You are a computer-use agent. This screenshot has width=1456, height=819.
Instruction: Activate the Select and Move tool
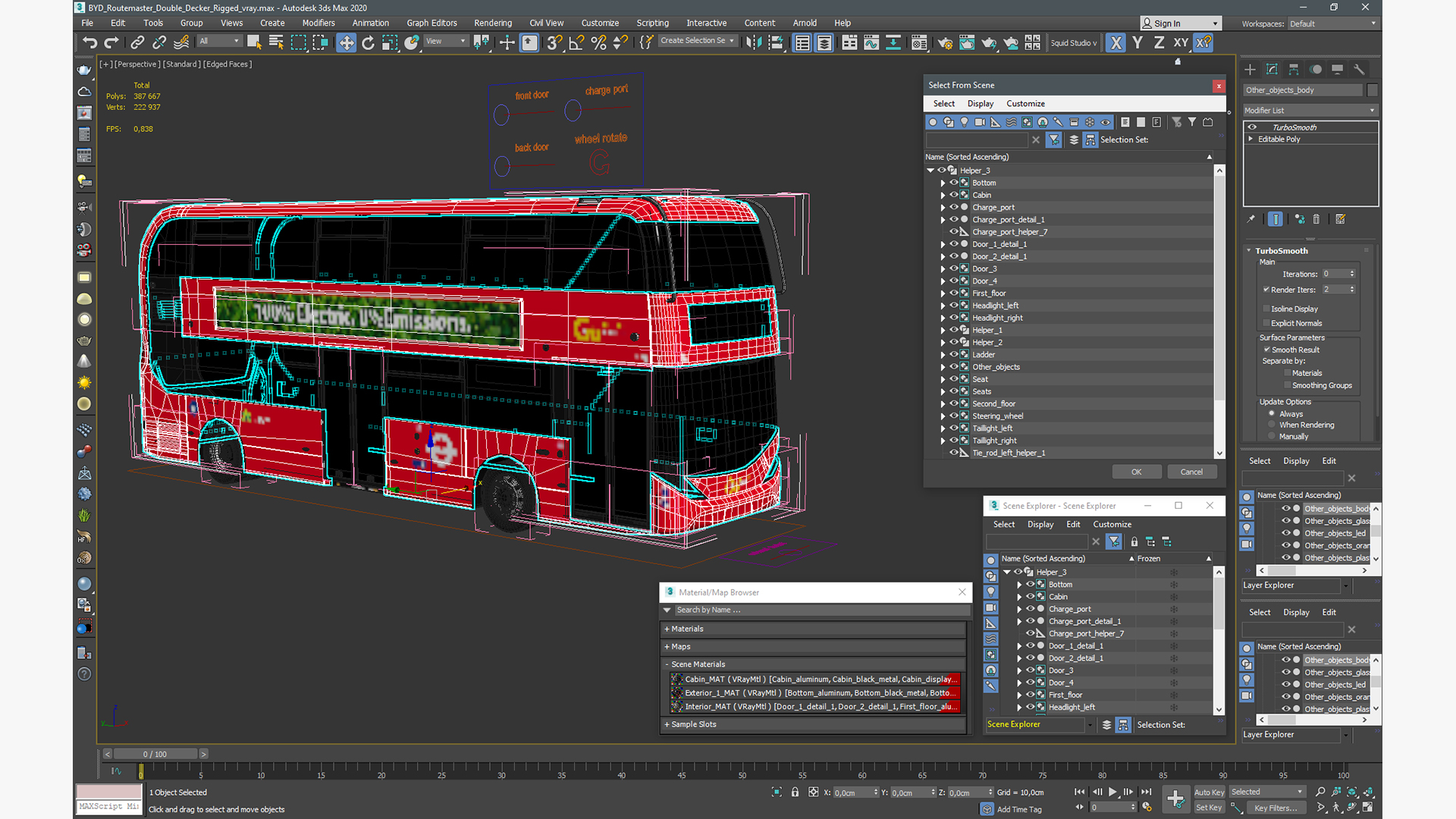pos(346,43)
